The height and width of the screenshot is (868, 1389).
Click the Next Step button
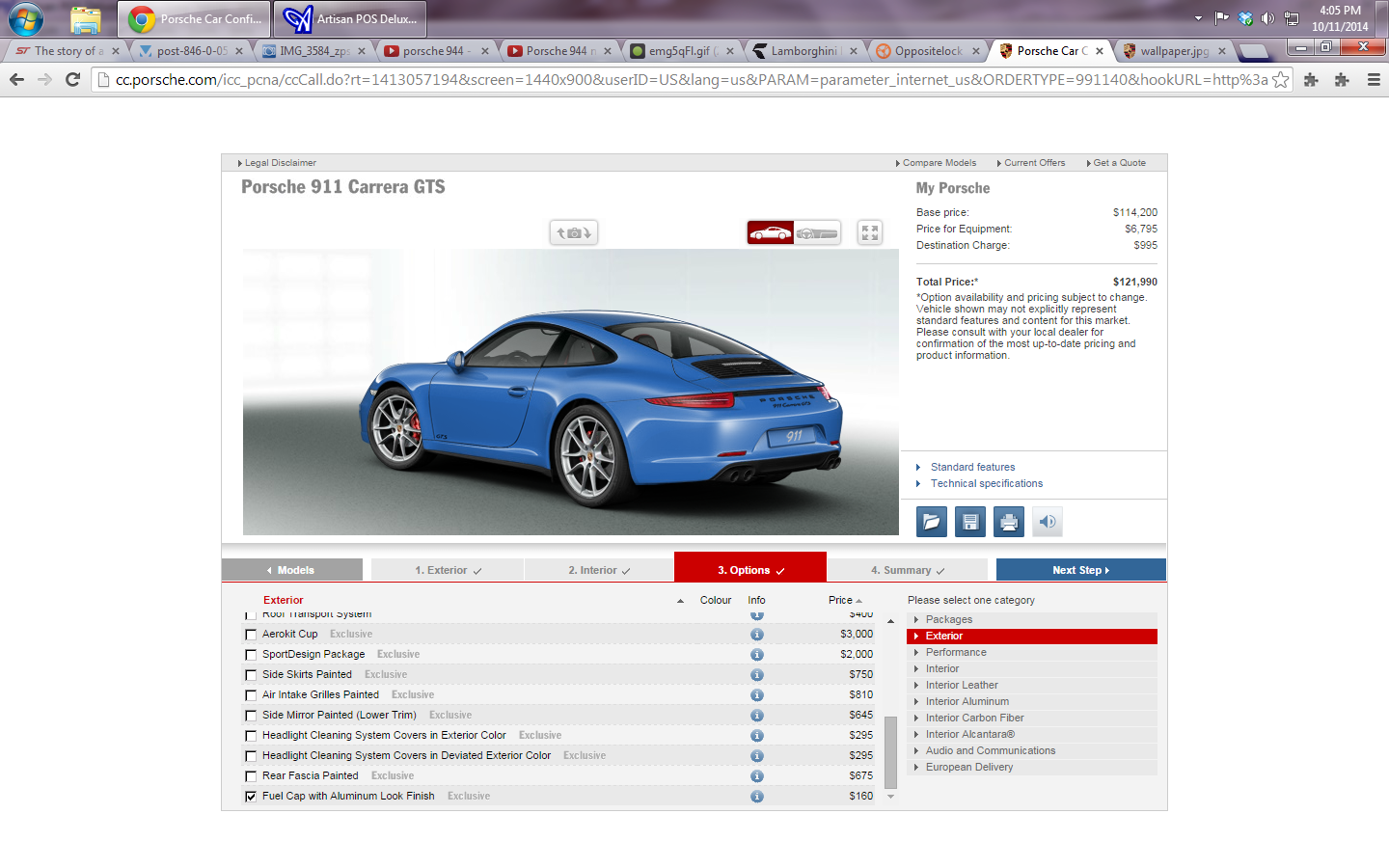tap(1081, 570)
